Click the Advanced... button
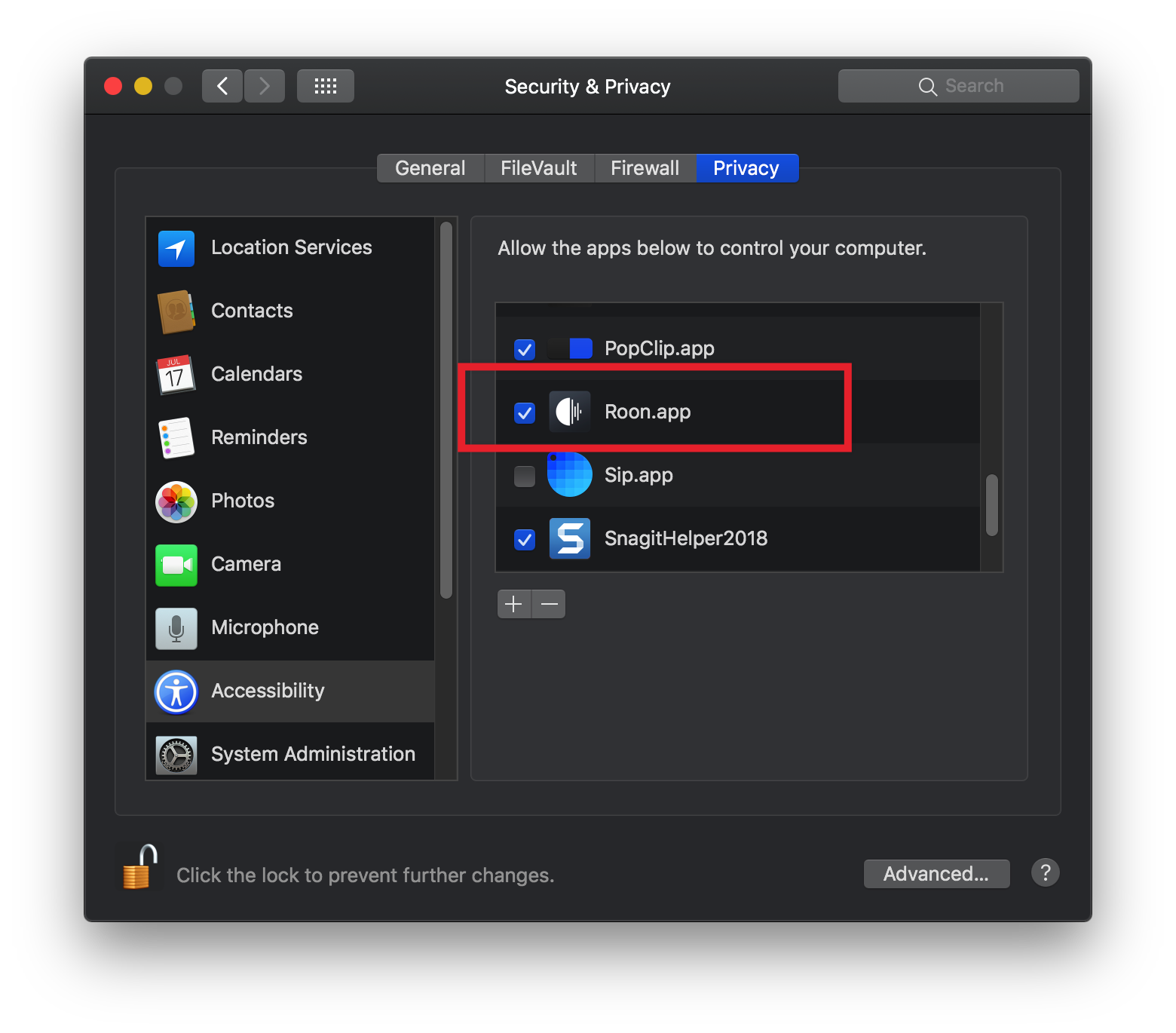1176x1033 pixels. point(936,873)
